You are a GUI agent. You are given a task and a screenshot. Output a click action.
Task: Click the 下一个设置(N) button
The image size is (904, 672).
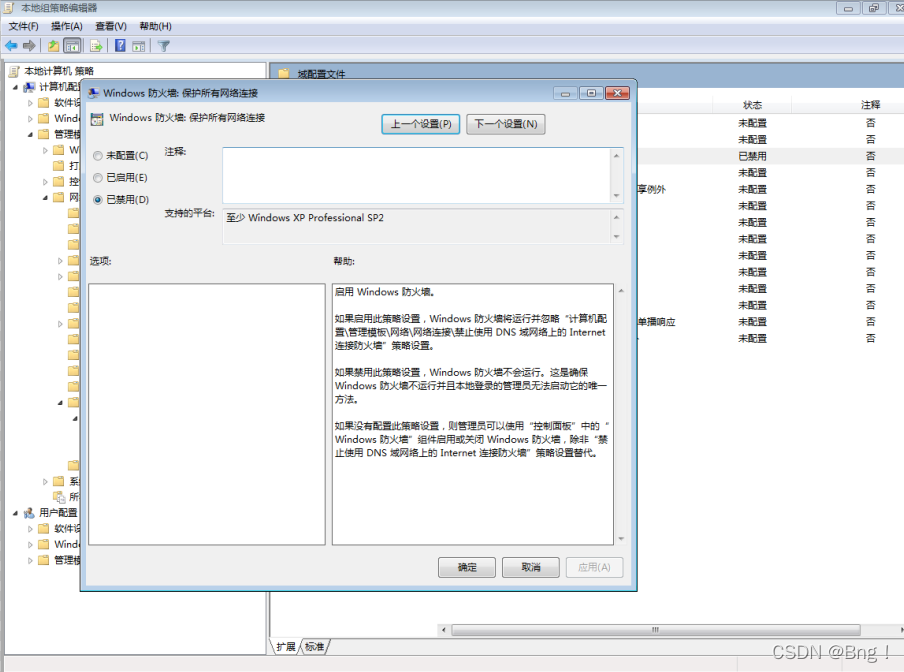pos(506,124)
